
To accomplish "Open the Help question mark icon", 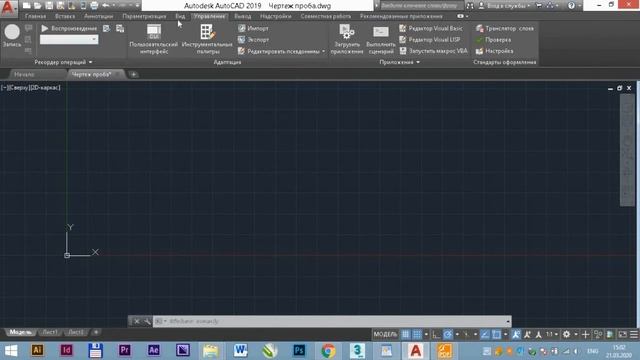I will (571, 6).
